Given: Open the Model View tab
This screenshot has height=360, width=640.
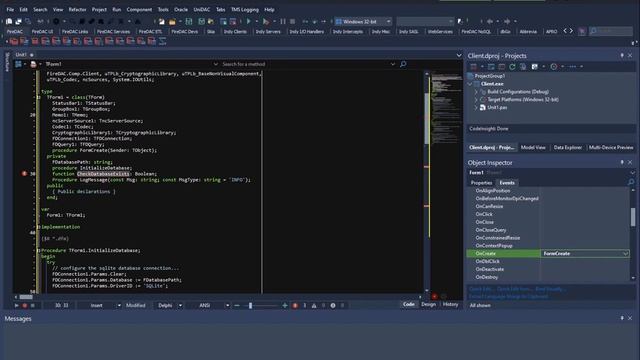Looking at the screenshot, I should (533, 147).
